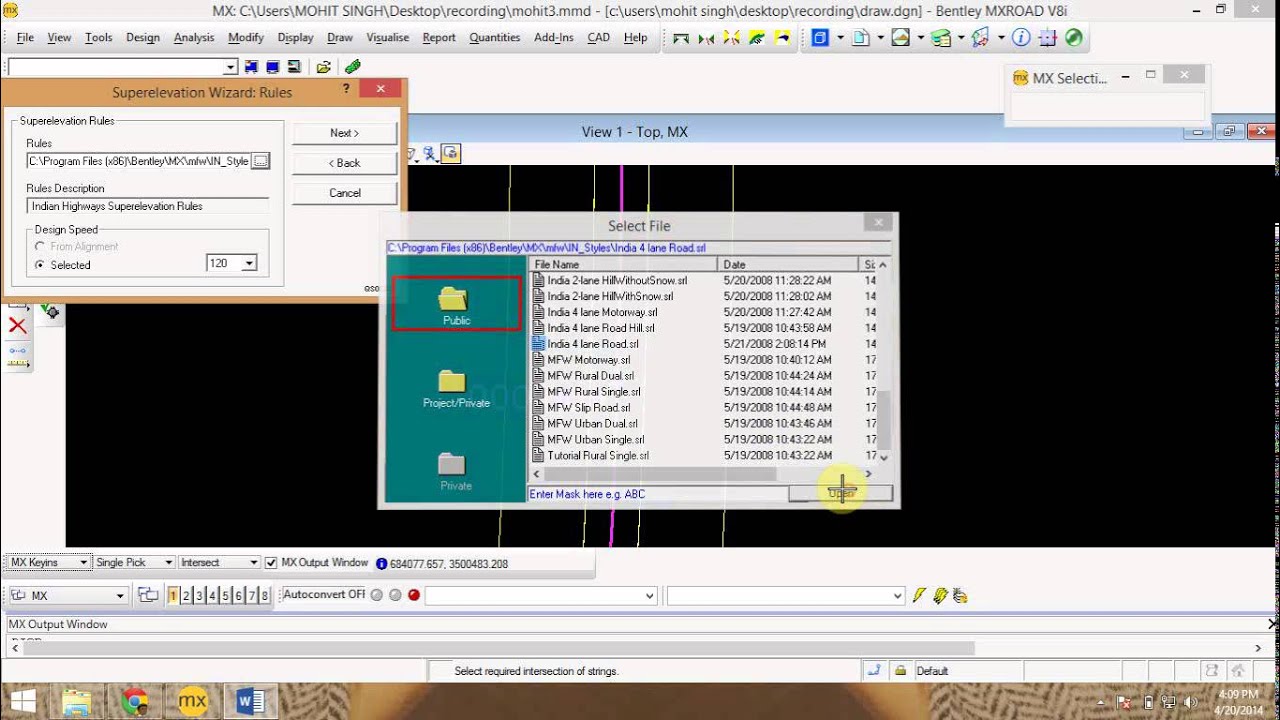Click the landscape picture toolbar icon
Viewport: 1280px width, 720px height.
point(900,38)
